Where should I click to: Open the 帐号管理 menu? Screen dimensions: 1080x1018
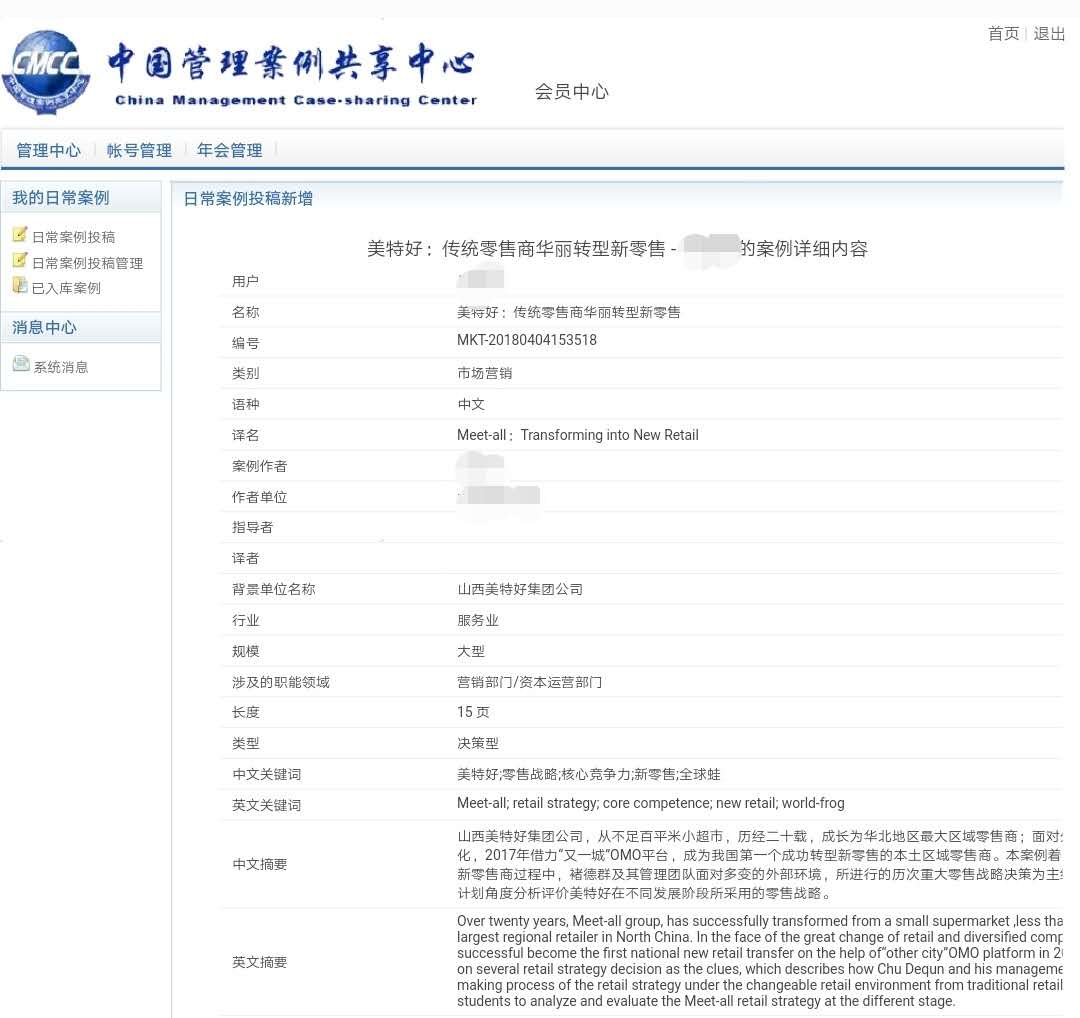tap(139, 150)
